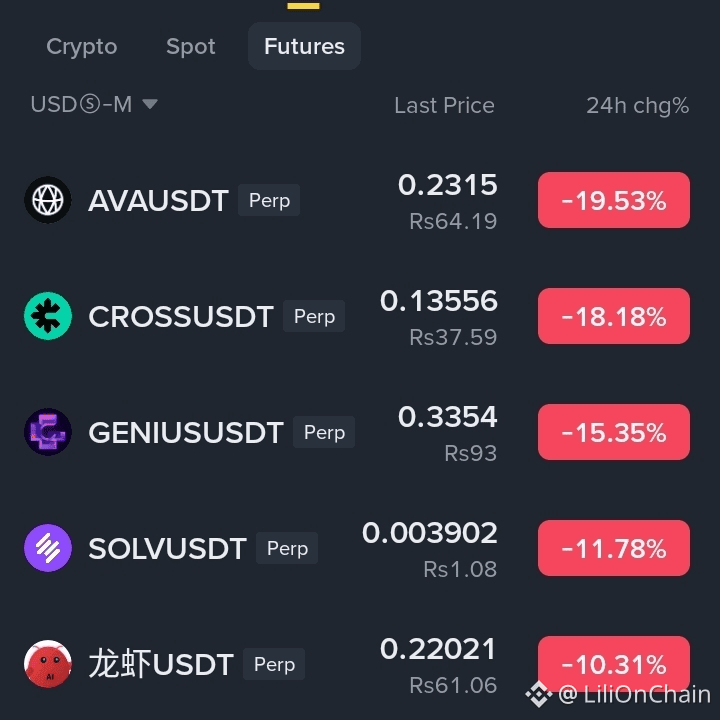Expand the USDⓈ-M market dropdown arrow
This screenshot has height=720, width=720.
click(x=150, y=104)
